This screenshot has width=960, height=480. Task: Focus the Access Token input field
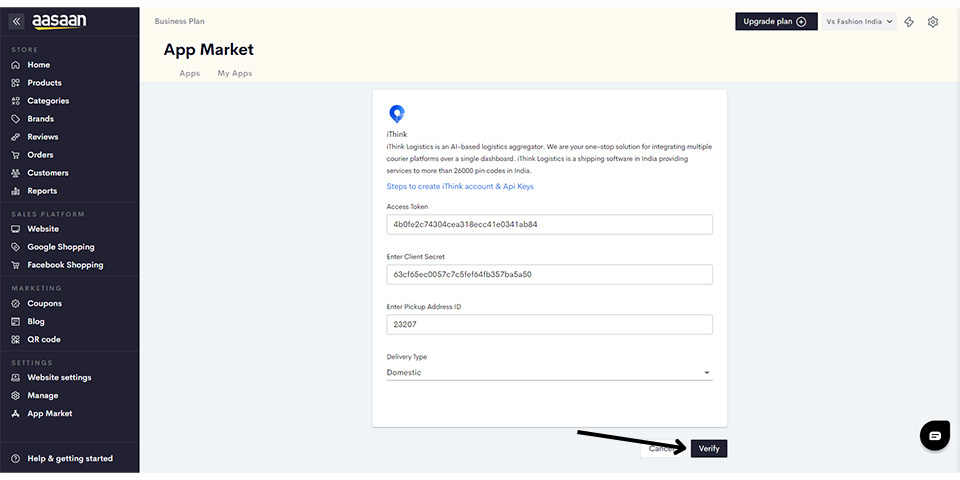549,224
